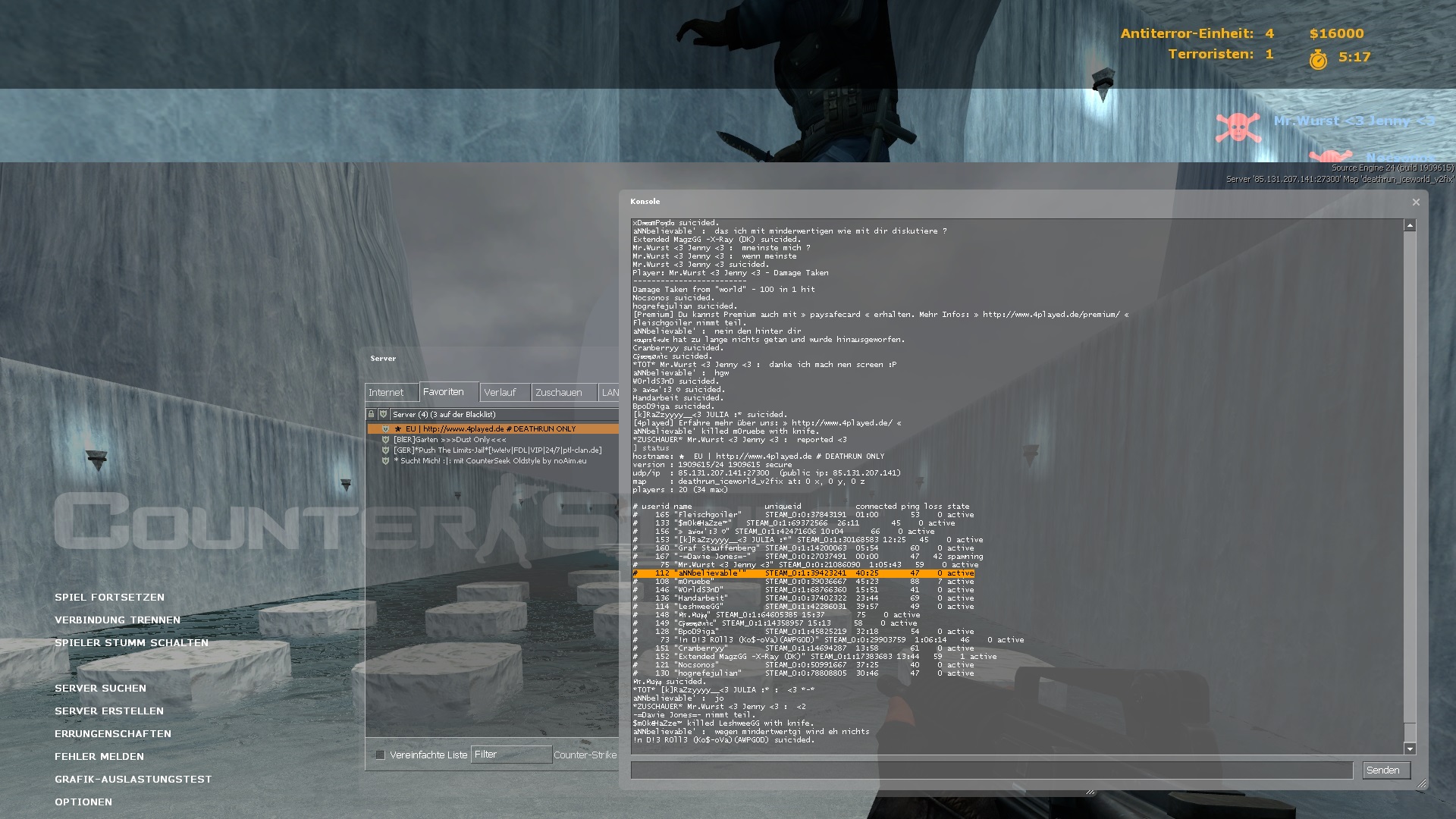The width and height of the screenshot is (1456, 819).
Task: Click the Server window title text
Action: (x=383, y=359)
